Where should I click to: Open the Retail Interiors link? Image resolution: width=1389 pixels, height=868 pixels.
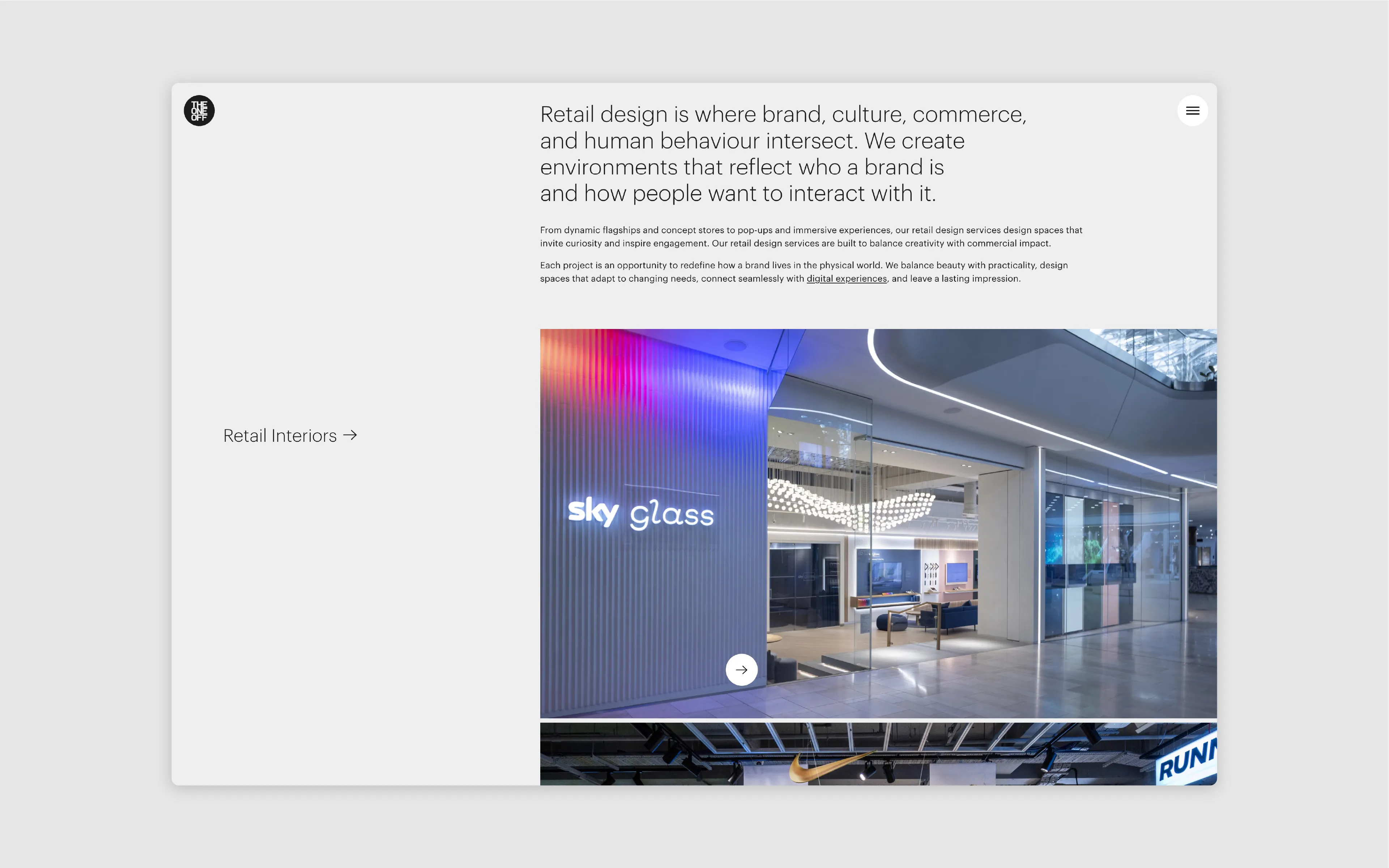[x=290, y=436]
